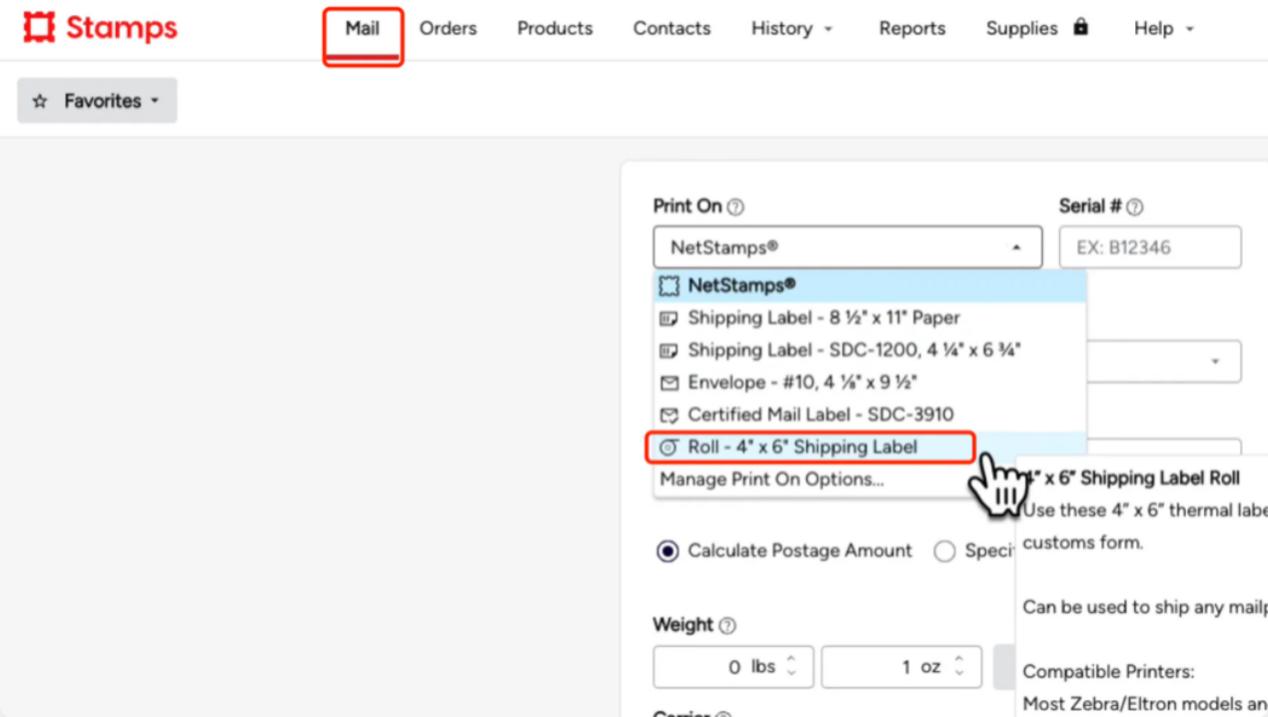Click the Favorites star icon
The height and width of the screenshot is (717, 1268).
40,101
